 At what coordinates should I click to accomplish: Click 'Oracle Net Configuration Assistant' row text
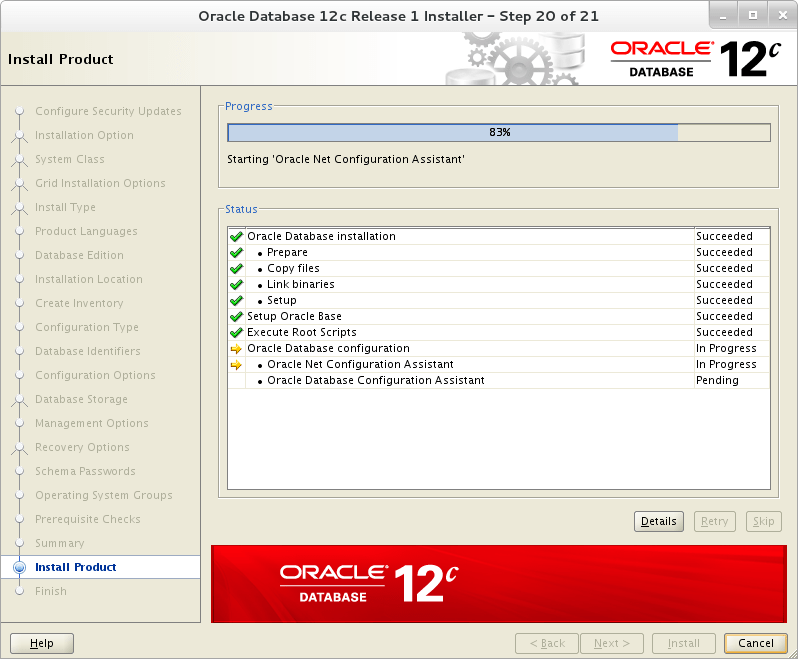pos(360,364)
